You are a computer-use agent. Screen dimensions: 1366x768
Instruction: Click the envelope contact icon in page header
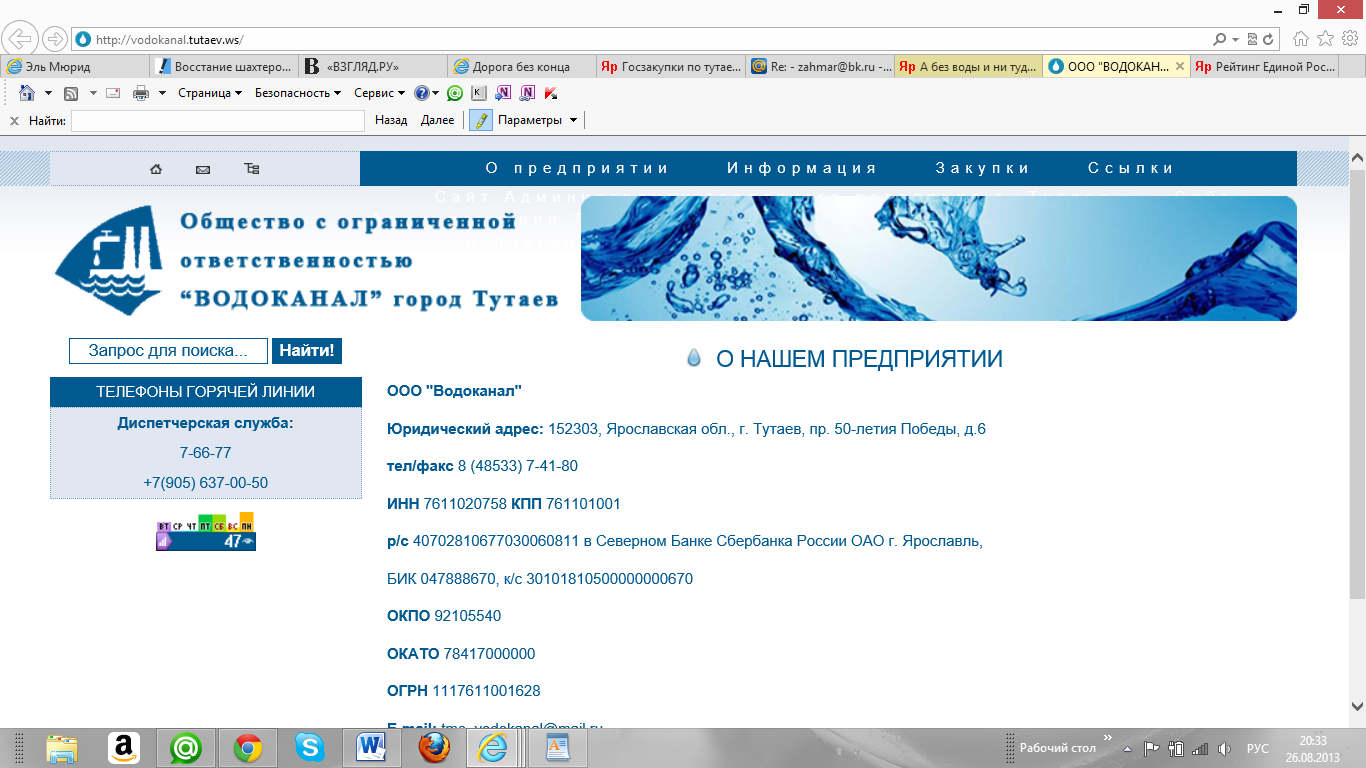pos(203,170)
